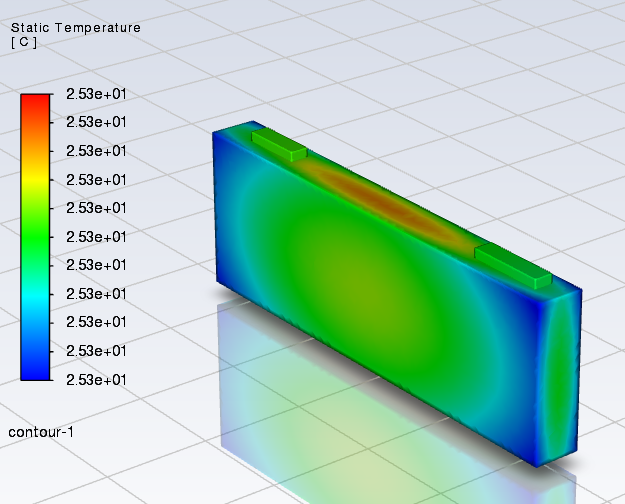Image resolution: width=625 pixels, height=504 pixels.
Task: Click the temperature color scale bar
Action: (35, 237)
